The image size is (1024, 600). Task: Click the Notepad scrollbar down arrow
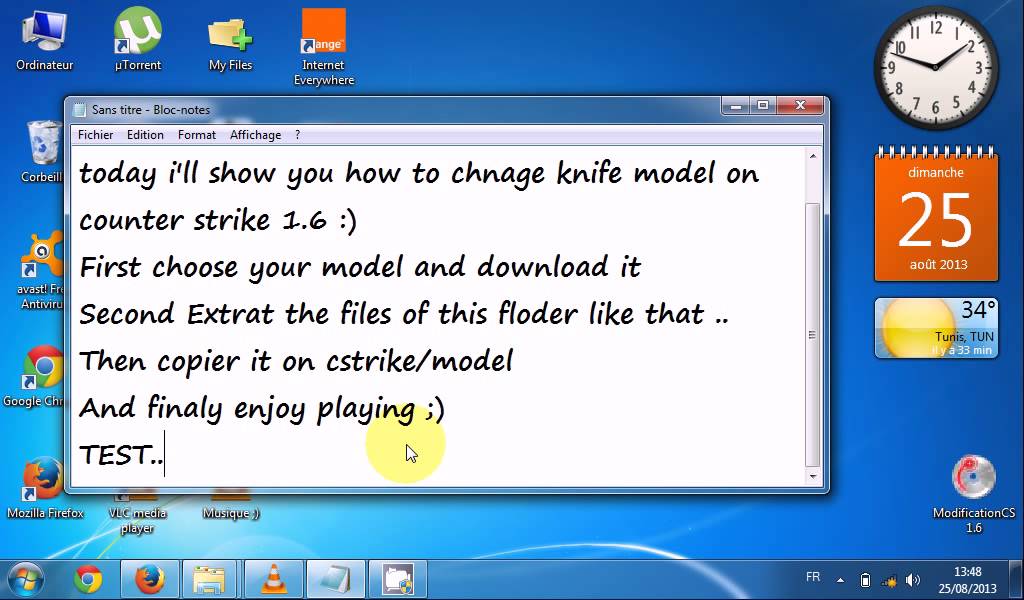pyautogui.click(x=812, y=477)
